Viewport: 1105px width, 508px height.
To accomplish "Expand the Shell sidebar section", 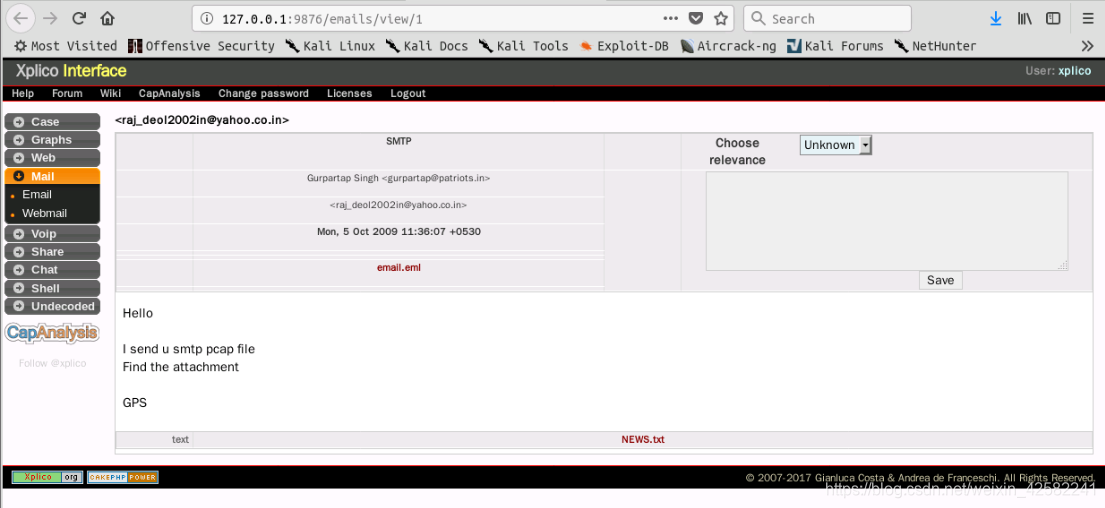I will tap(52, 288).
